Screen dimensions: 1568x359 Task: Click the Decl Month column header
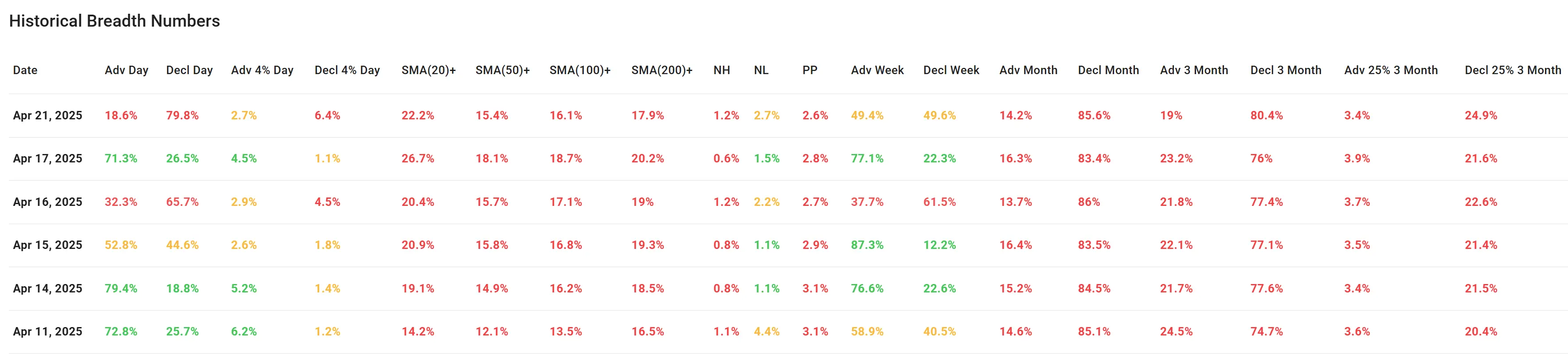click(1108, 70)
